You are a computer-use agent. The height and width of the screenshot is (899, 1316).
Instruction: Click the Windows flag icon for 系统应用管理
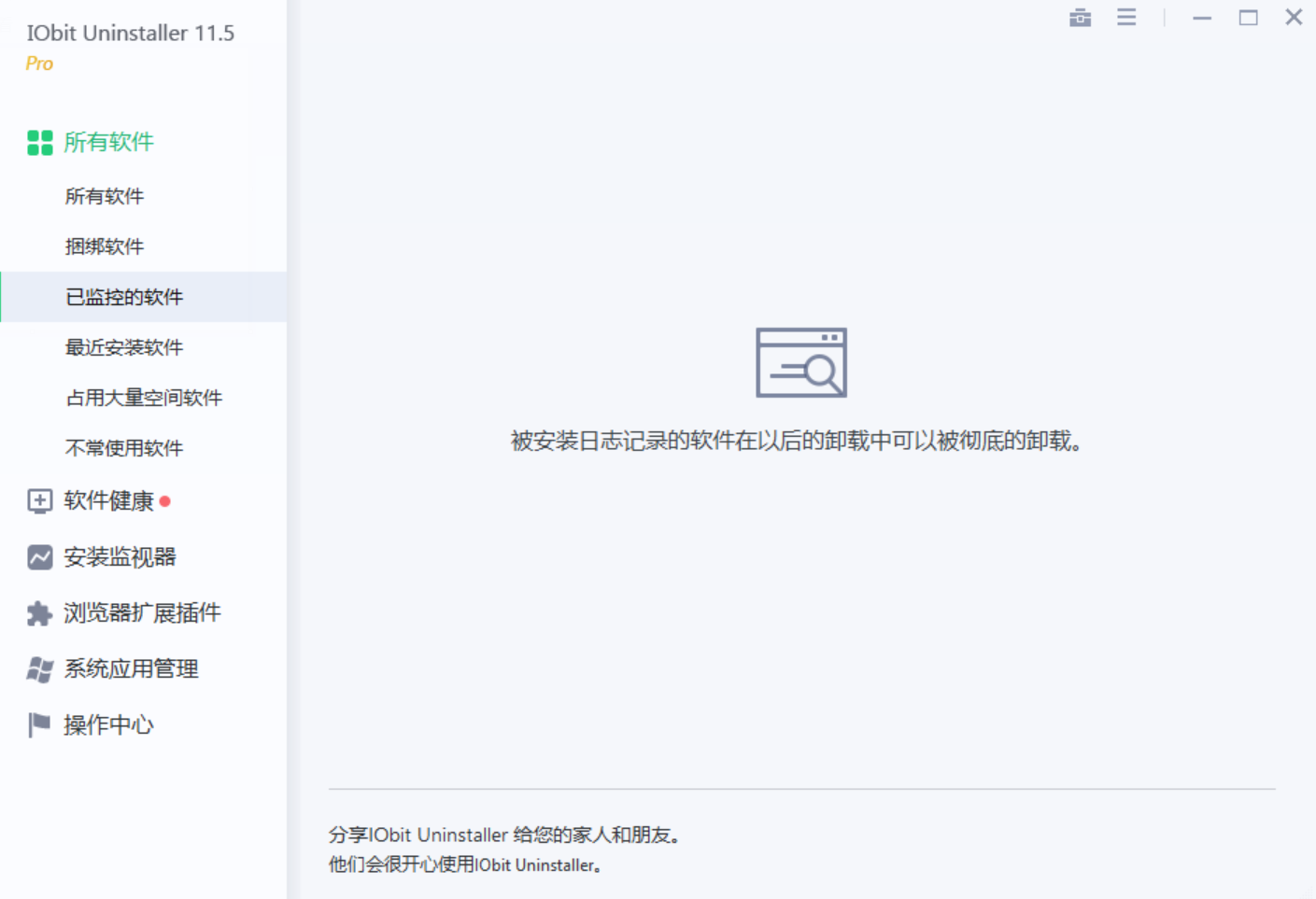click(39, 669)
